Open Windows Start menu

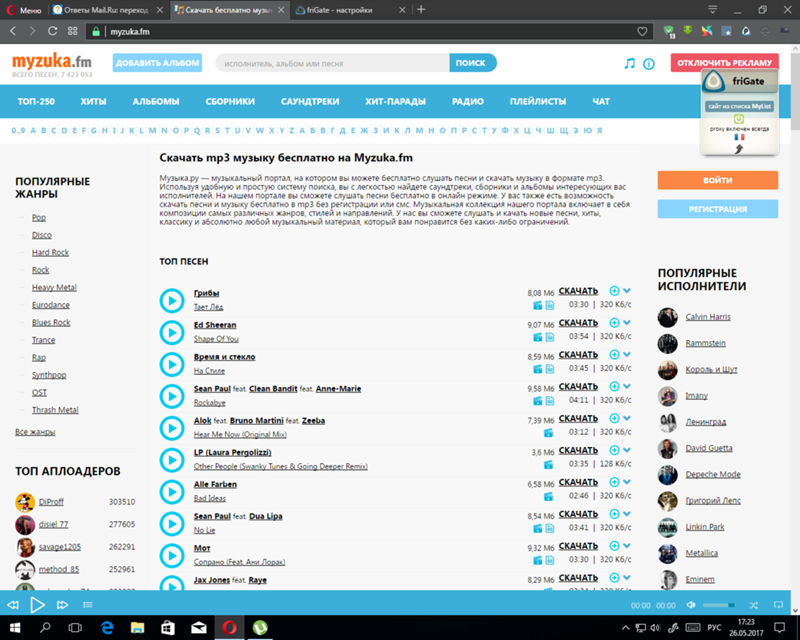click(14, 628)
